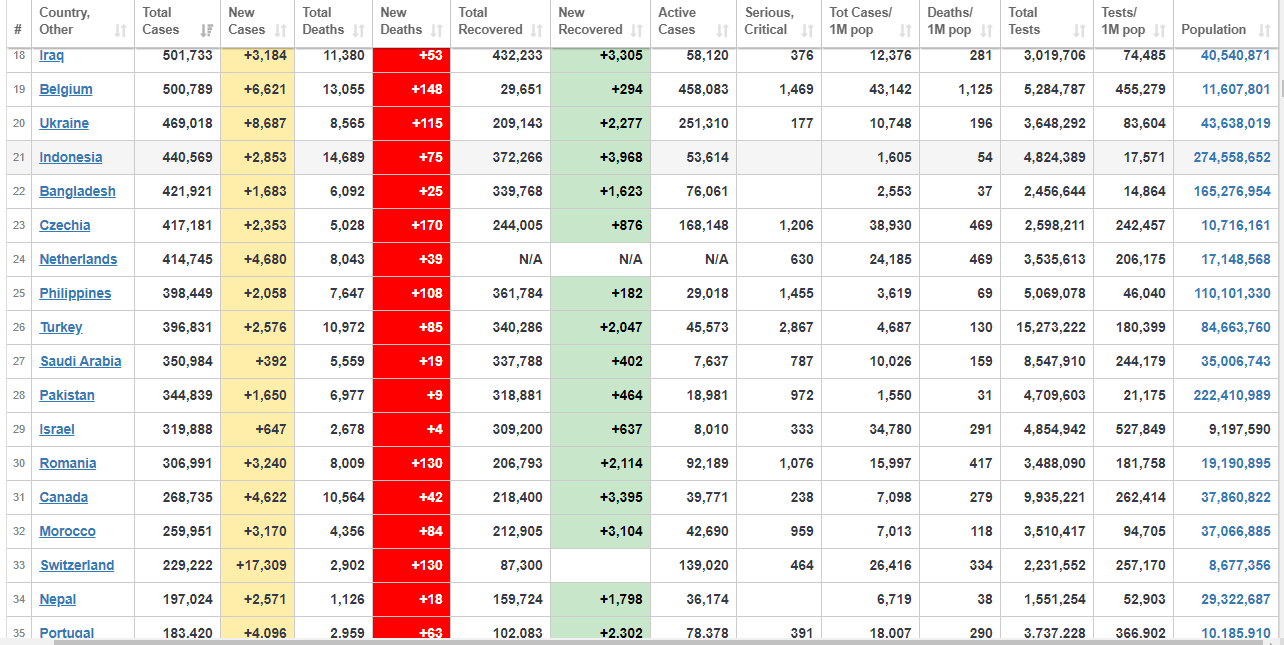Select Bangladesh total deaths value 6,092

click(347, 191)
